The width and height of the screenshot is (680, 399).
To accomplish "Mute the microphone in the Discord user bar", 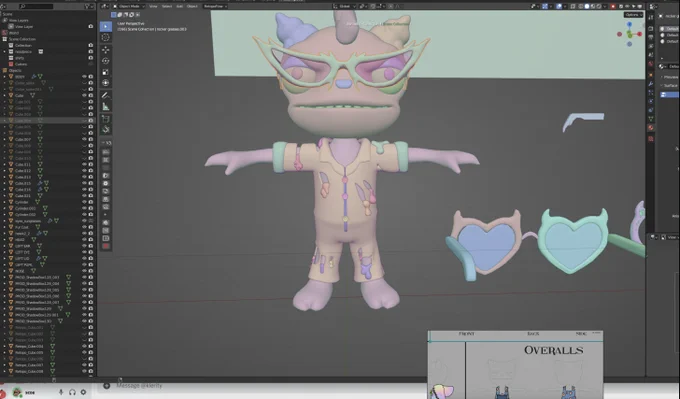I will point(61,392).
